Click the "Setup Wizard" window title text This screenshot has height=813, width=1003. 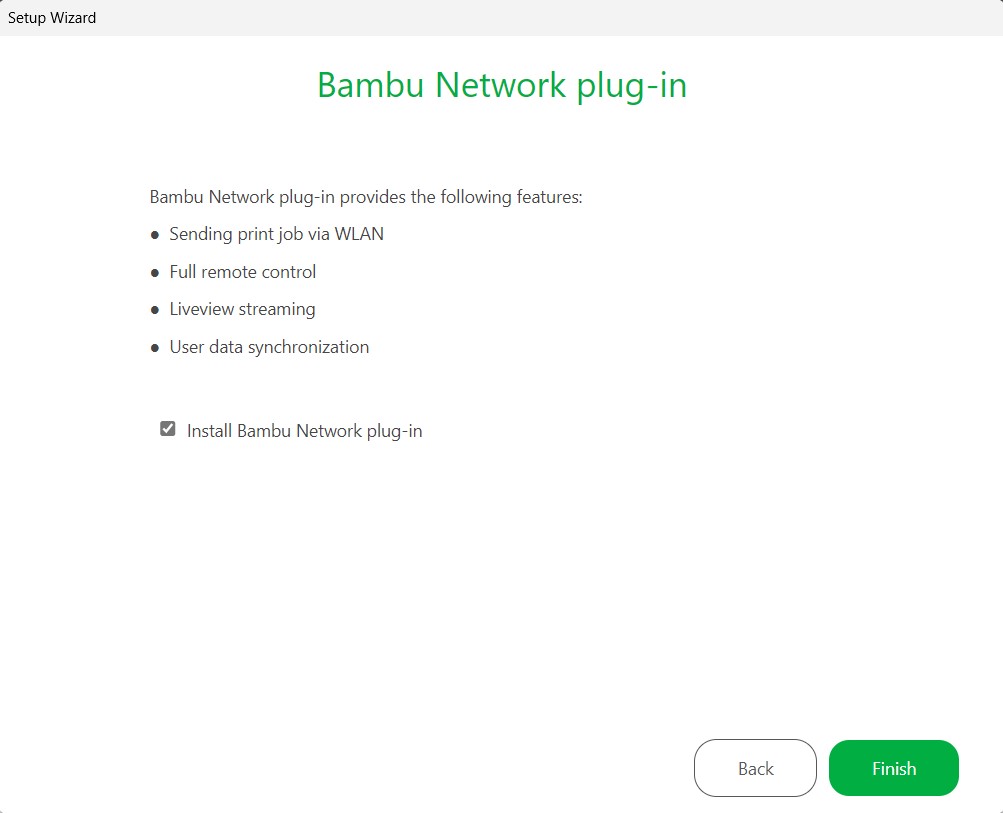(52, 17)
